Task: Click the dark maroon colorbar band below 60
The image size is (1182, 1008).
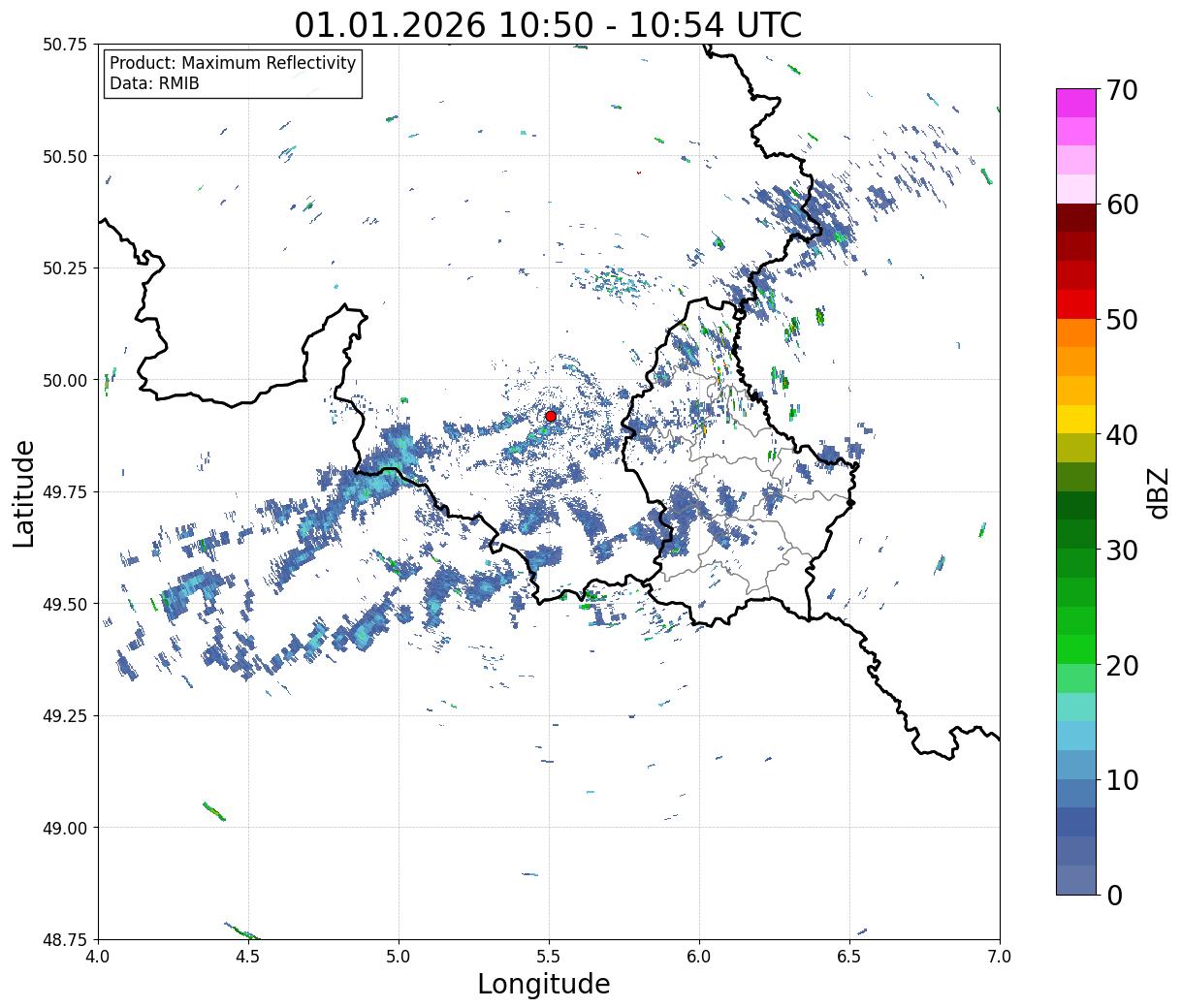Action: coord(1076,218)
